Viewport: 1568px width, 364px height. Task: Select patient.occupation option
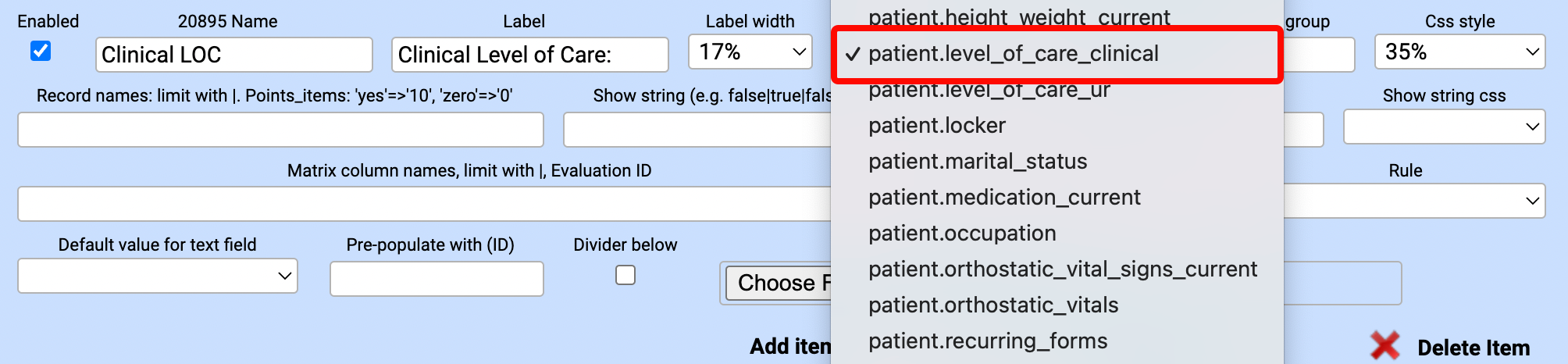(962, 234)
